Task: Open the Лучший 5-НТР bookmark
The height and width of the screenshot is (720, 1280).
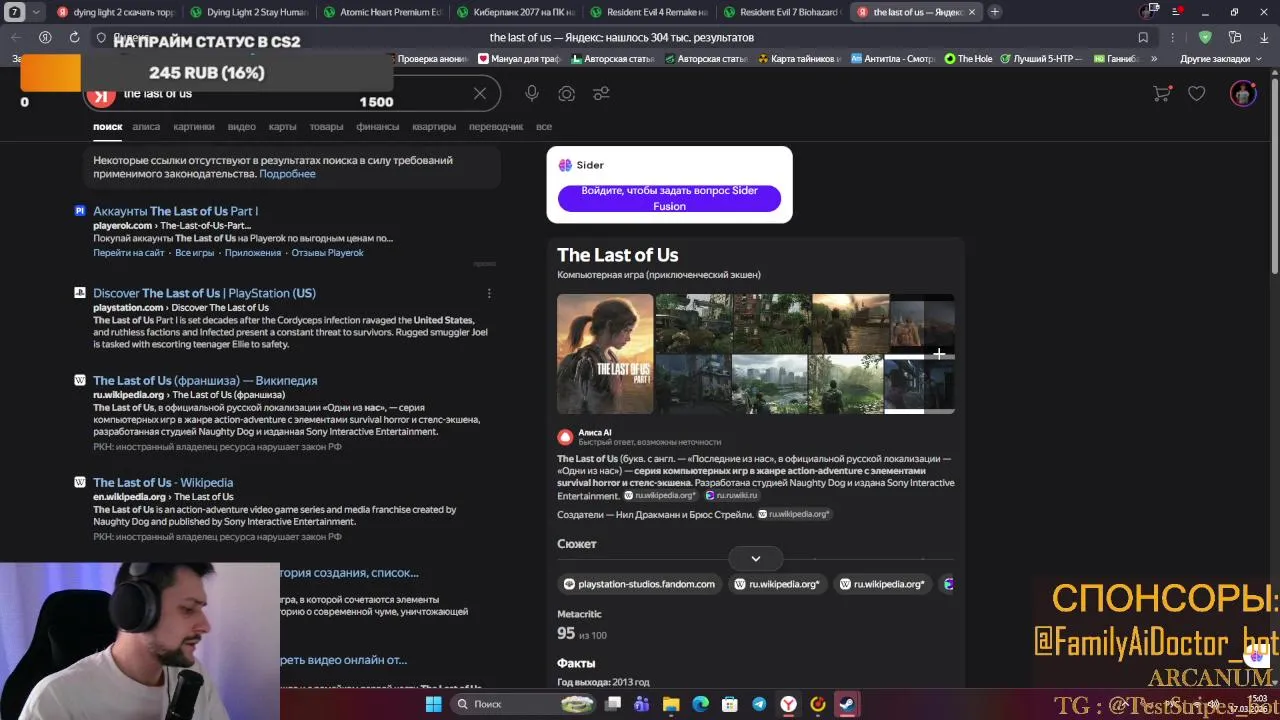Action: point(1041,59)
